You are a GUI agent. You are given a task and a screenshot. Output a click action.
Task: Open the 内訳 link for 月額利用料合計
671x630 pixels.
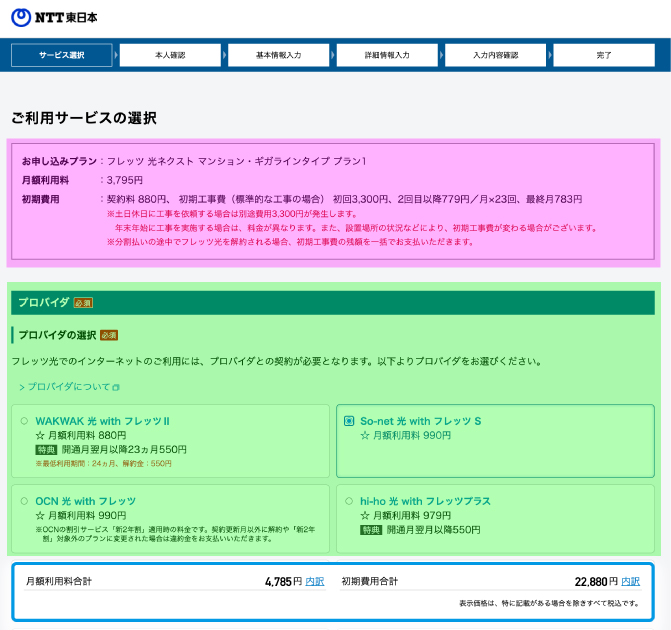click(x=315, y=582)
